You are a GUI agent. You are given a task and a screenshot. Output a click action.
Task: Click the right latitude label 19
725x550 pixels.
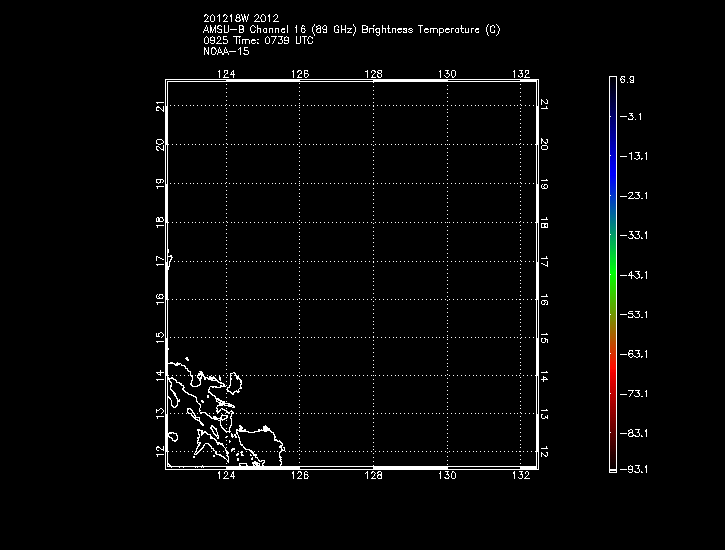click(x=544, y=184)
